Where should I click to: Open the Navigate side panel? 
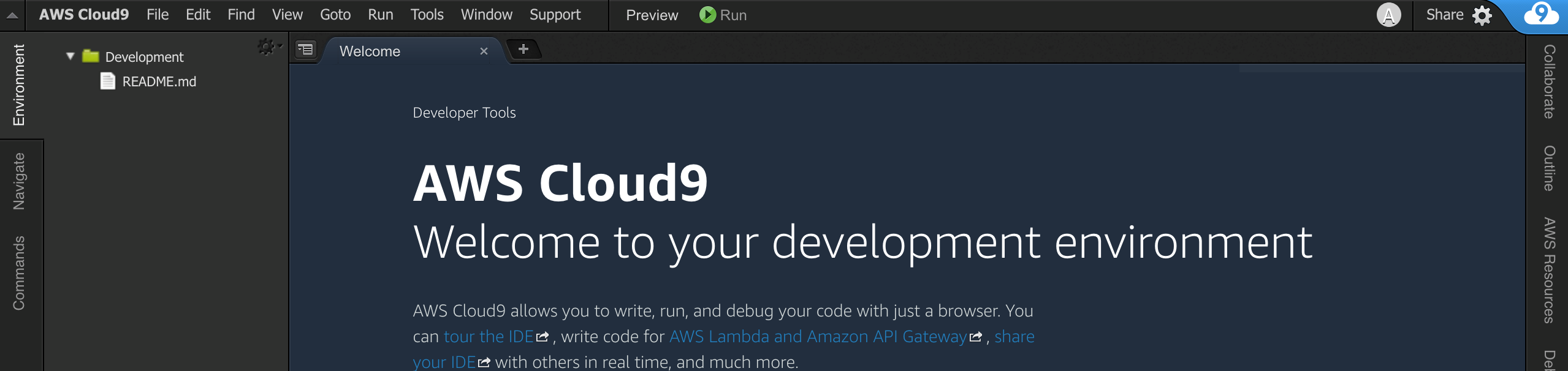tap(19, 181)
